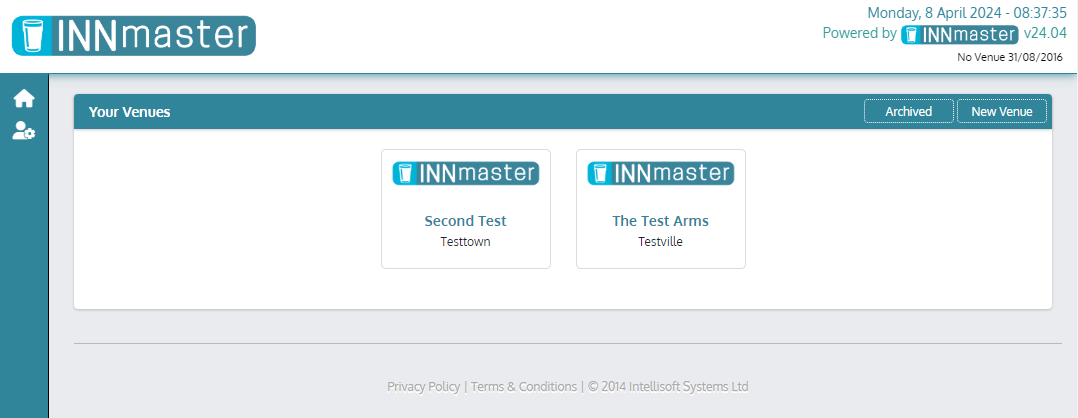Viewport: 1078px width, 418px height.
Task: Open The Test Arms venue link
Action: (x=661, y=221)
